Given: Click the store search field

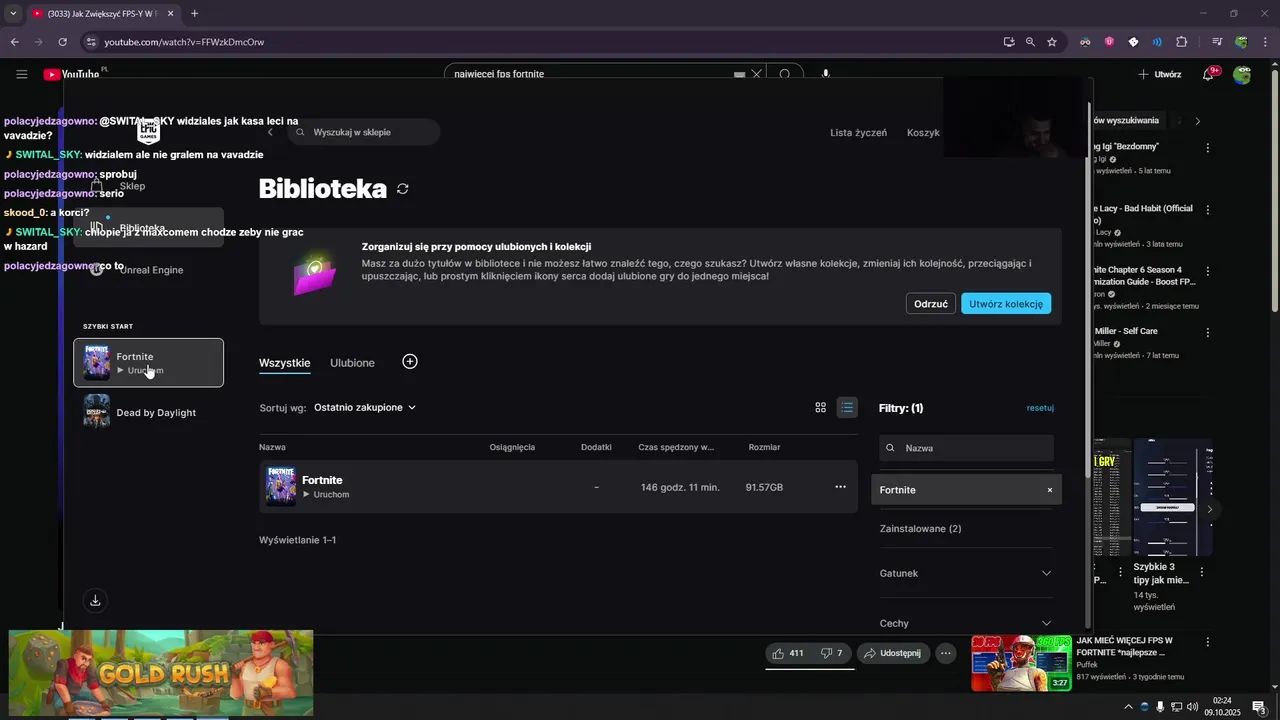Looking at the screenshot, I should 364,132.
